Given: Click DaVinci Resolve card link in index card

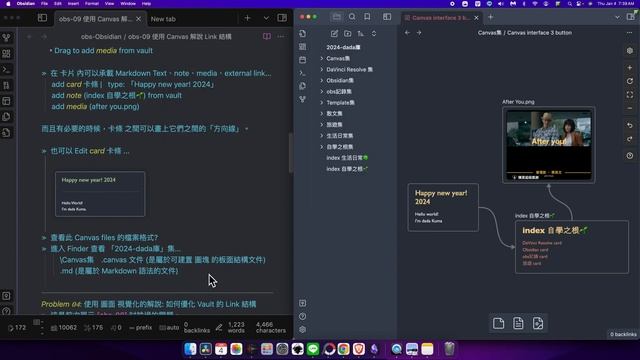Looking at the screenshot, I should 542,243.
